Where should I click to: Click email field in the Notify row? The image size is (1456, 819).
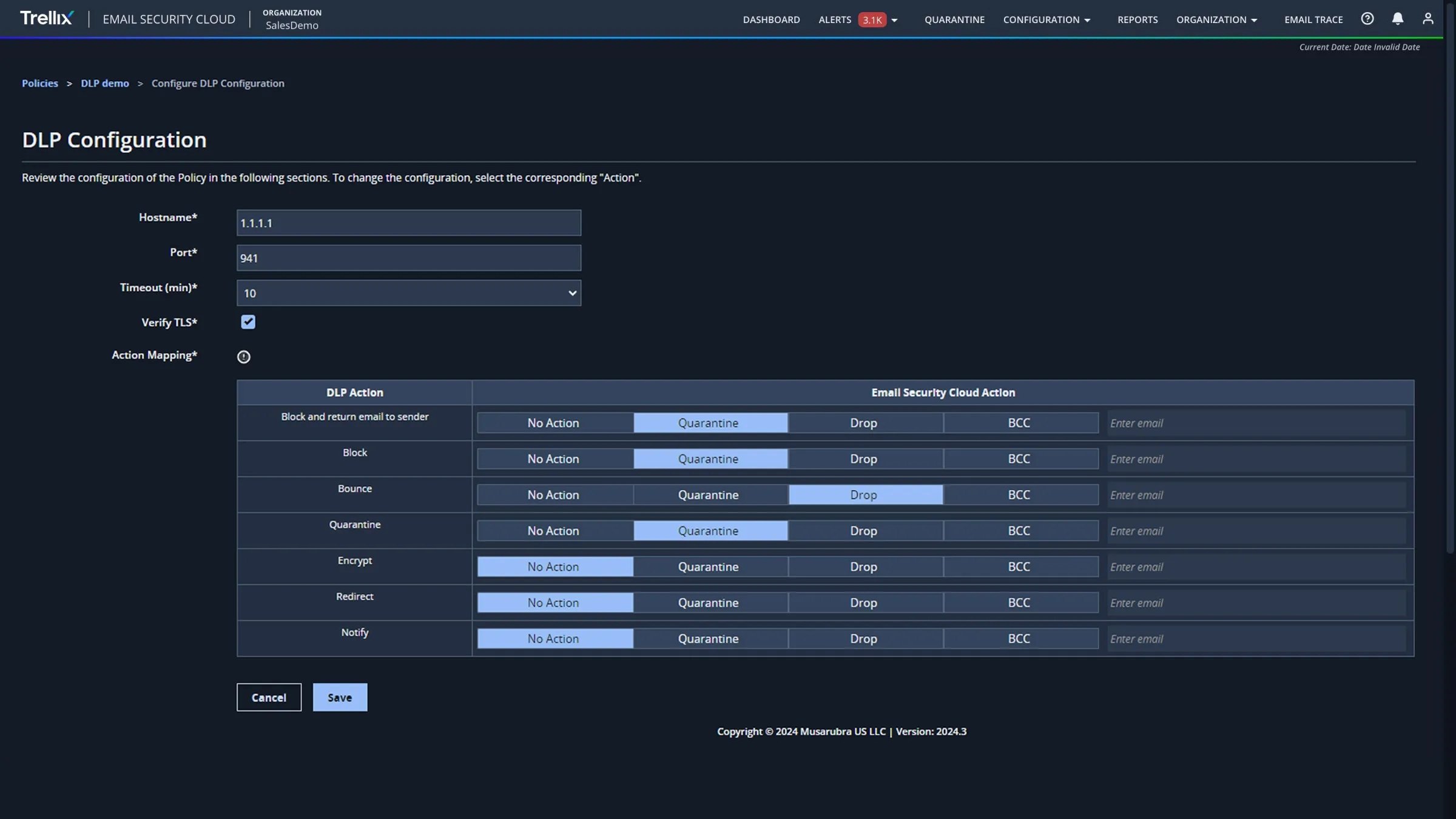click(1256, 638)
